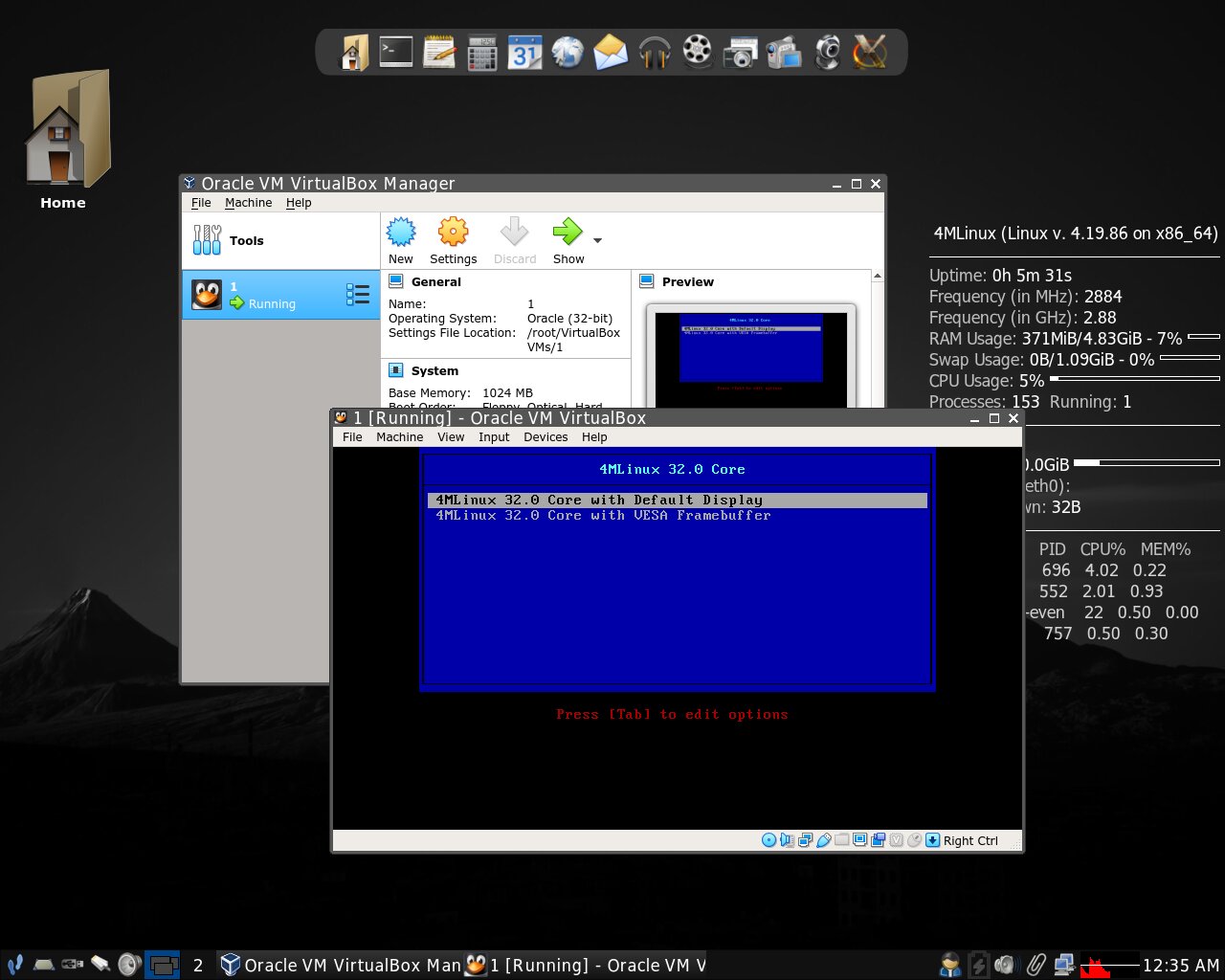Click the shared folders status icon

(842, 840)
